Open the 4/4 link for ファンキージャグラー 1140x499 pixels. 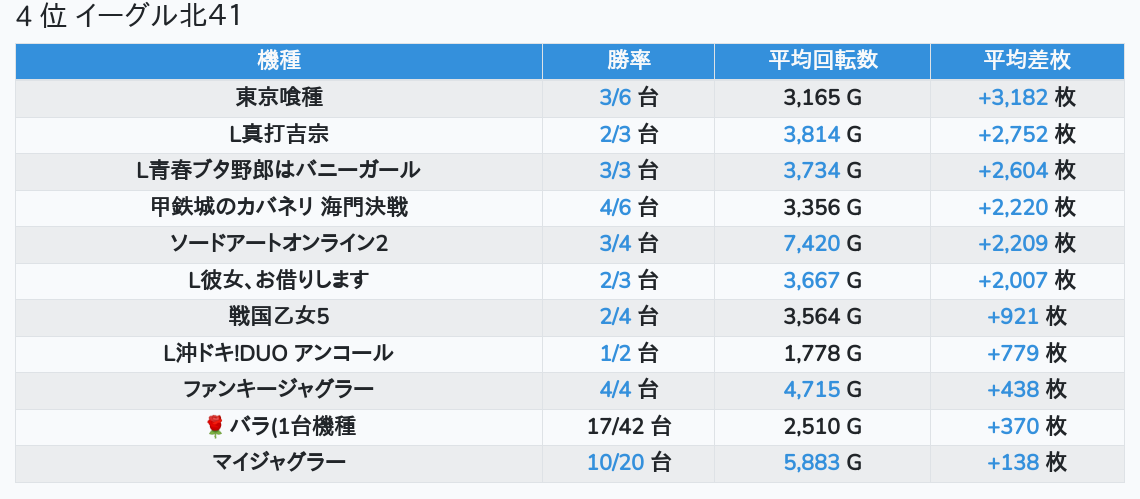(x=615, y=390)
